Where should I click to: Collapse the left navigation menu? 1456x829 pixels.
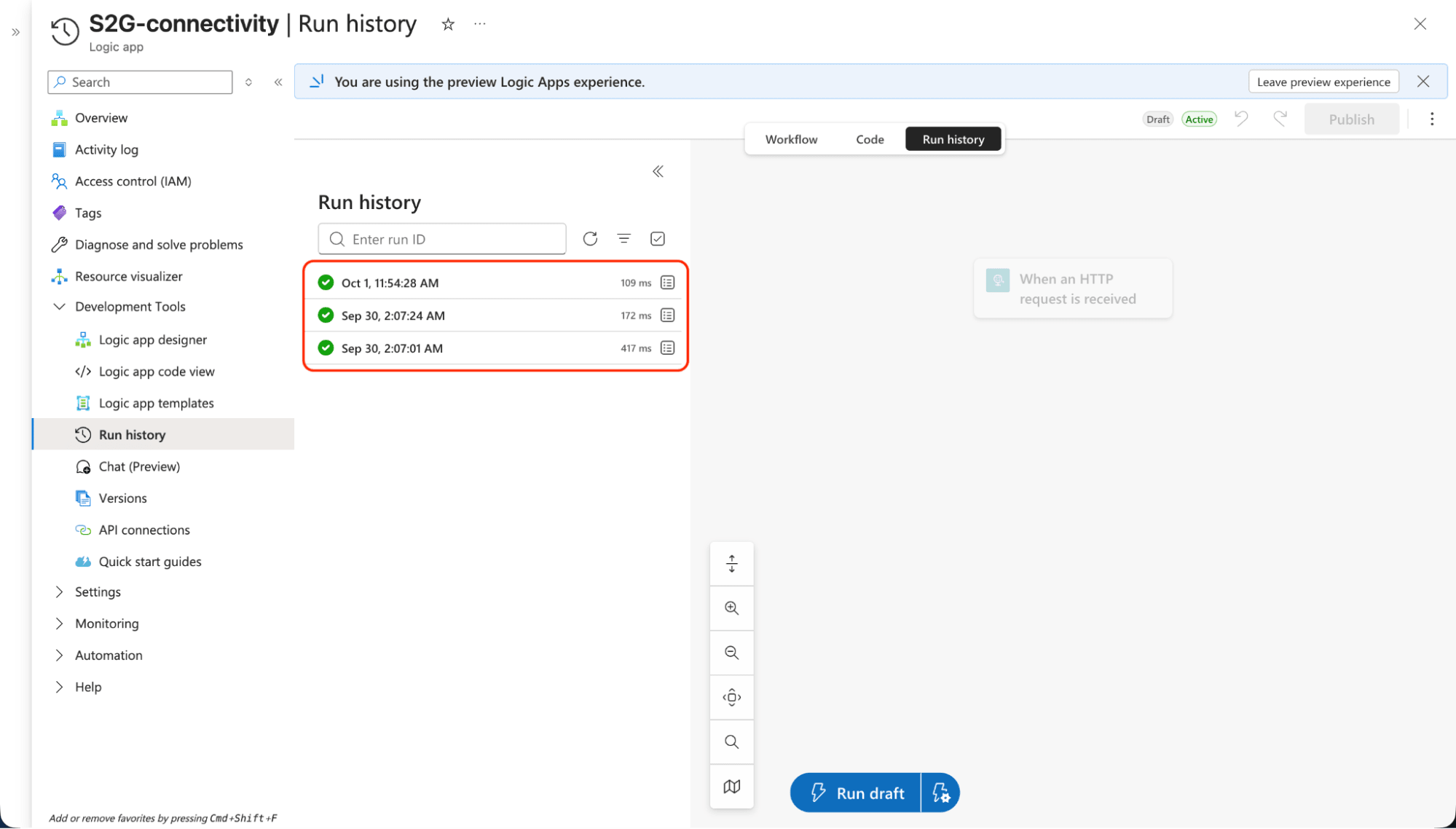(278, 82)
